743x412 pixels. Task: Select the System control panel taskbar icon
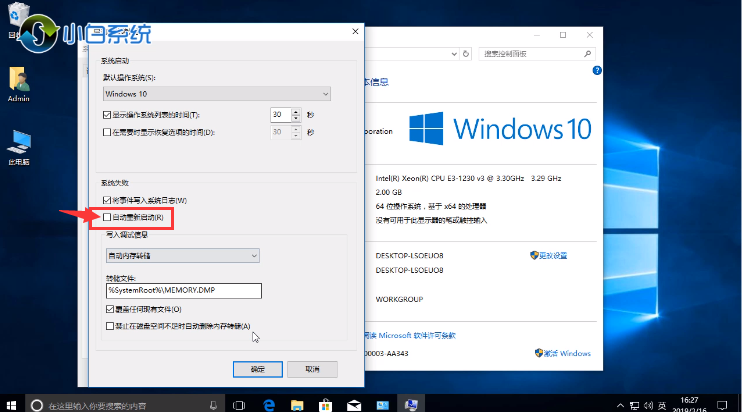click(x=411, y=405)
